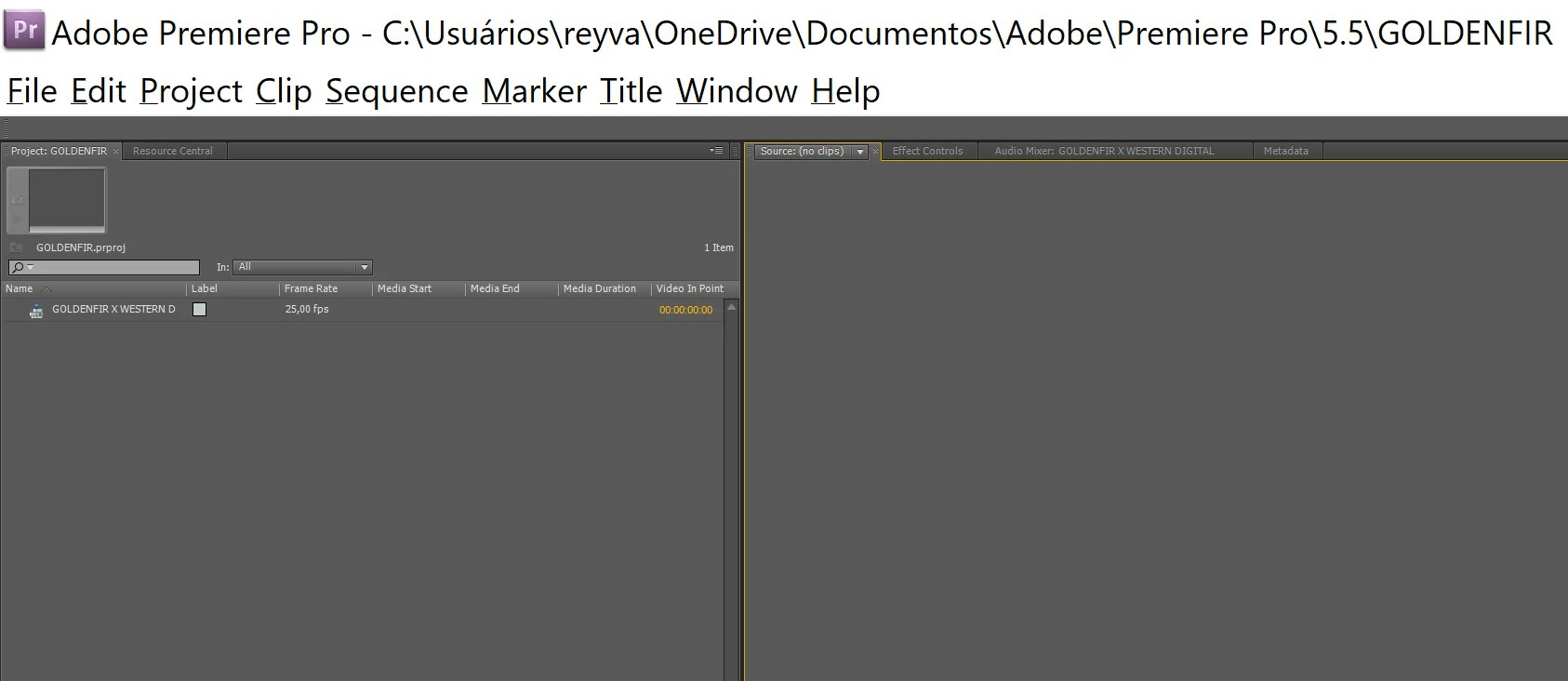Open the Help menu
The width and height of the screenshot is (1568, 681).
click(846, 91)
